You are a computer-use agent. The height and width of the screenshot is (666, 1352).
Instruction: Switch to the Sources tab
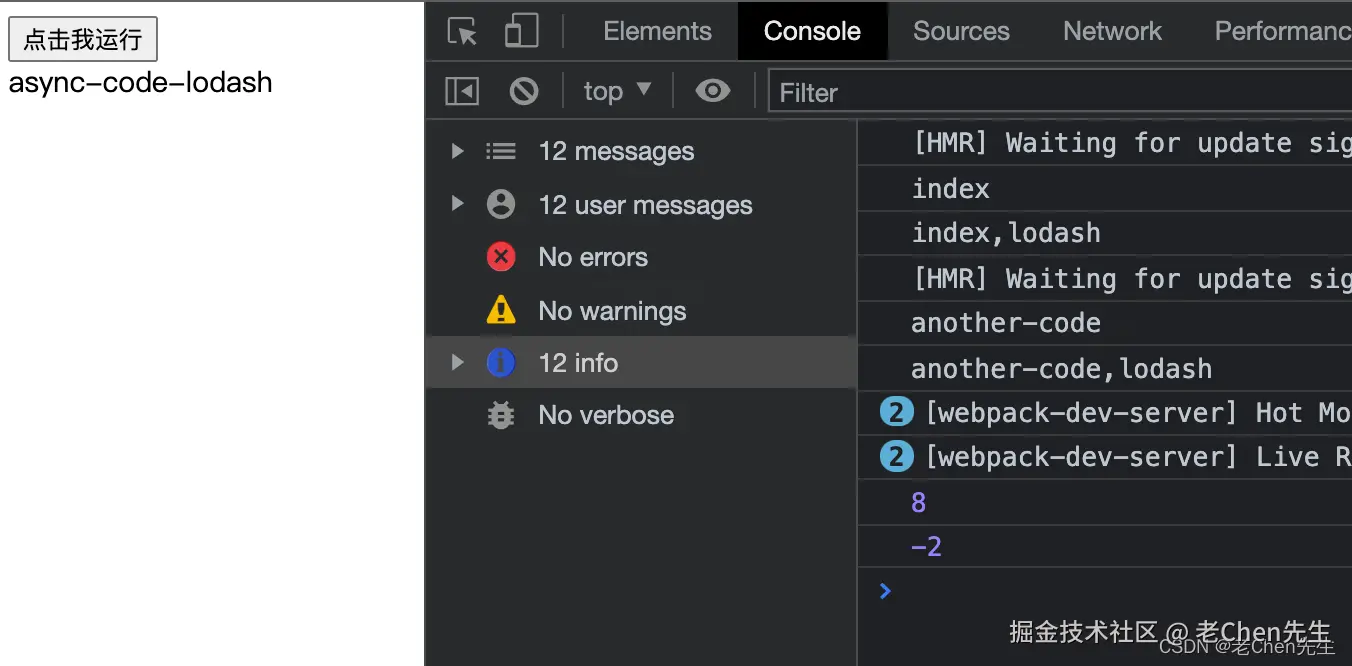(961, 32)
